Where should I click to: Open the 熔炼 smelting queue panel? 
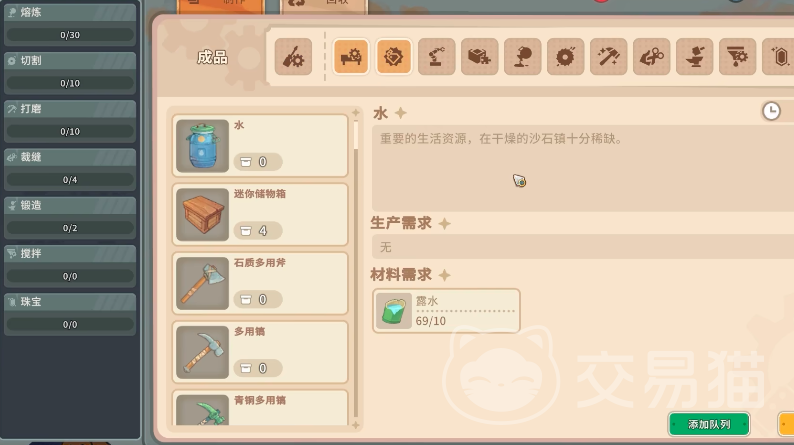(x=70, y=24)
